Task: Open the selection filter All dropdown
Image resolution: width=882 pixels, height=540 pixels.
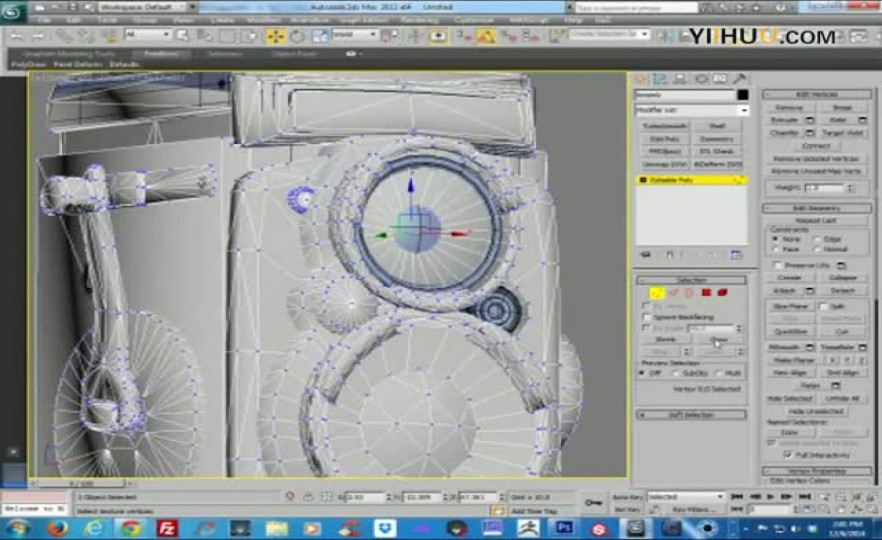Action: (147, 35)
